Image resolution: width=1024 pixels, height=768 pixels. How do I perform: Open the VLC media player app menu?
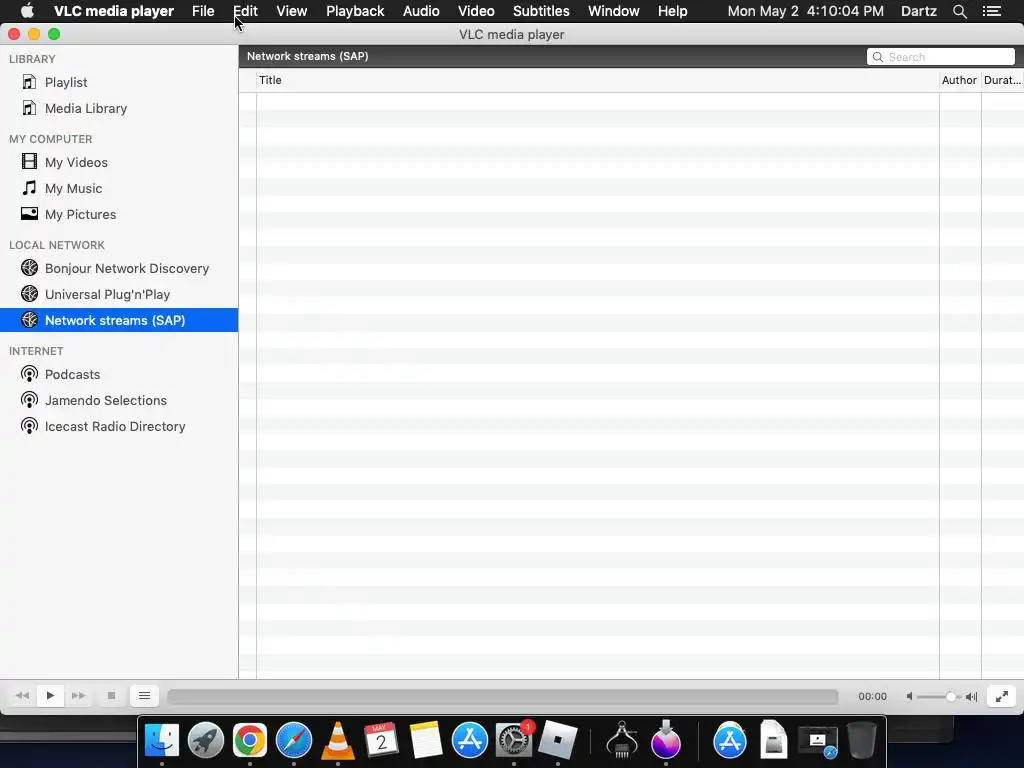(114, 11)
